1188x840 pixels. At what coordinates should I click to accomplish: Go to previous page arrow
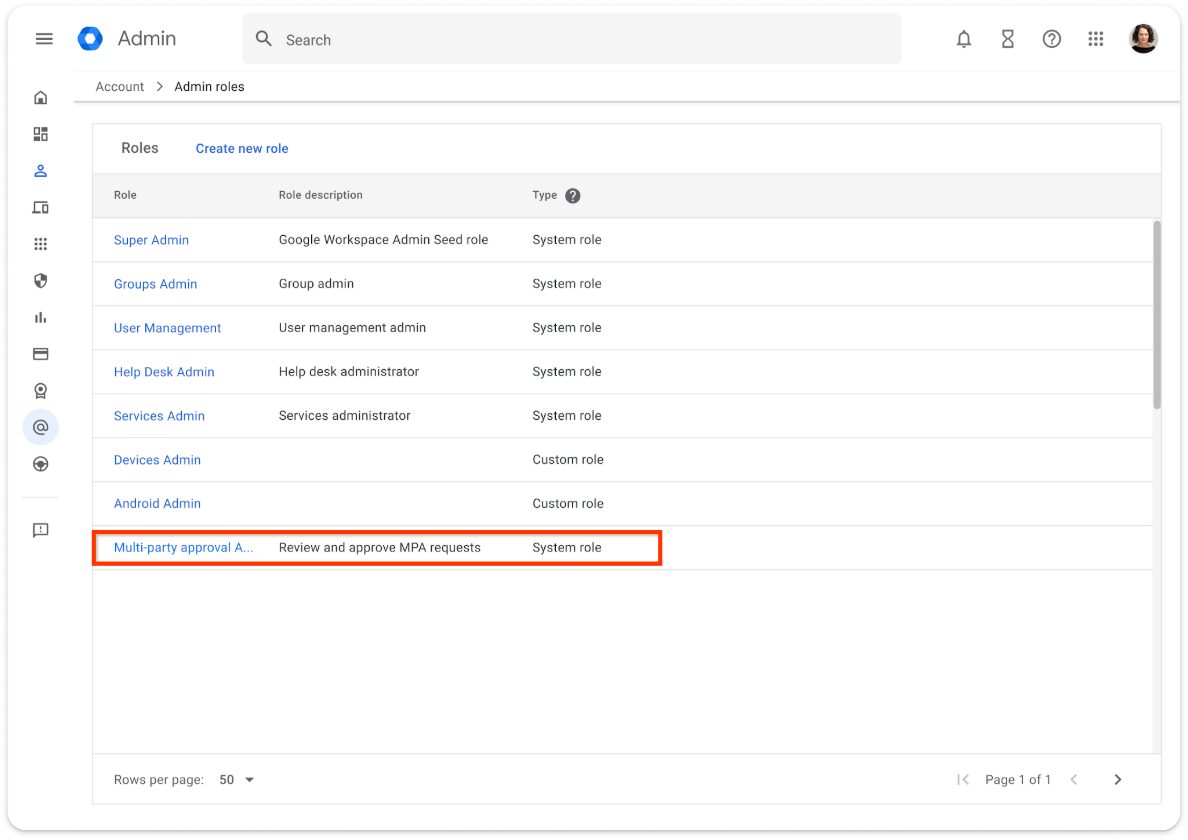[1074, 779]
